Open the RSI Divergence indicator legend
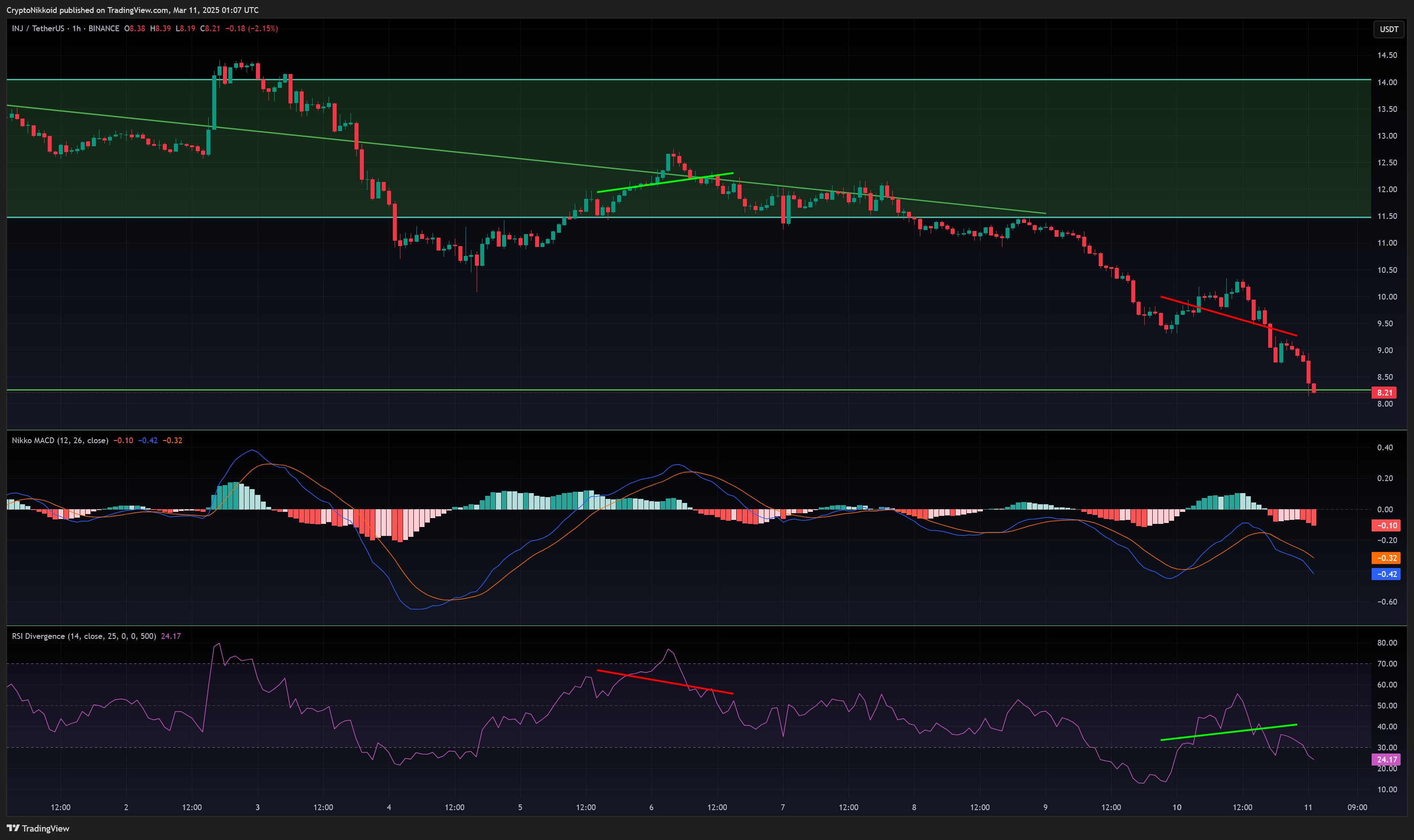Viewport: 1414px width, 840px height. coord(84,636)
